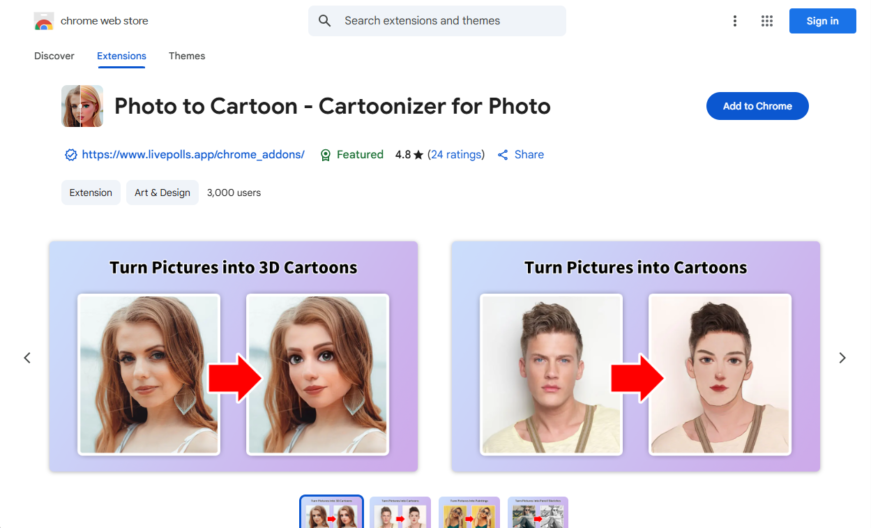The image size is (871, 528).
Task: Open the Turn Pictures into 3D Cartoons screenshot
Action: pyautogui.click(x=233, y=356)
